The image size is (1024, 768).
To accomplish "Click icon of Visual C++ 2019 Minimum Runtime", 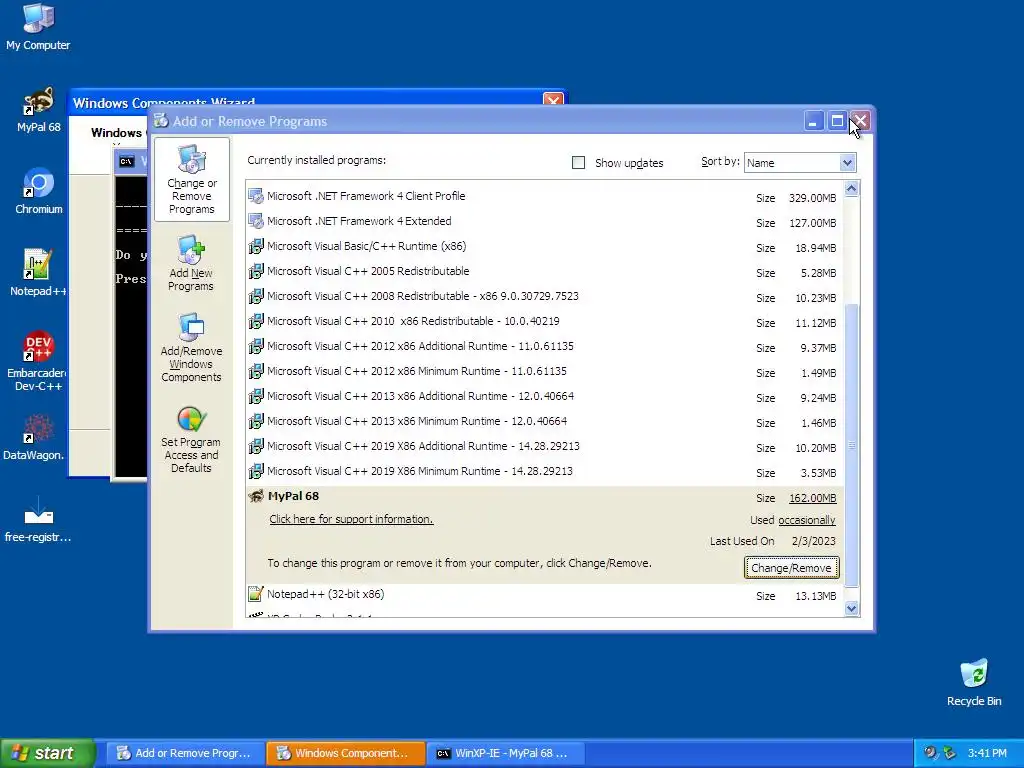I will [256, 472].
